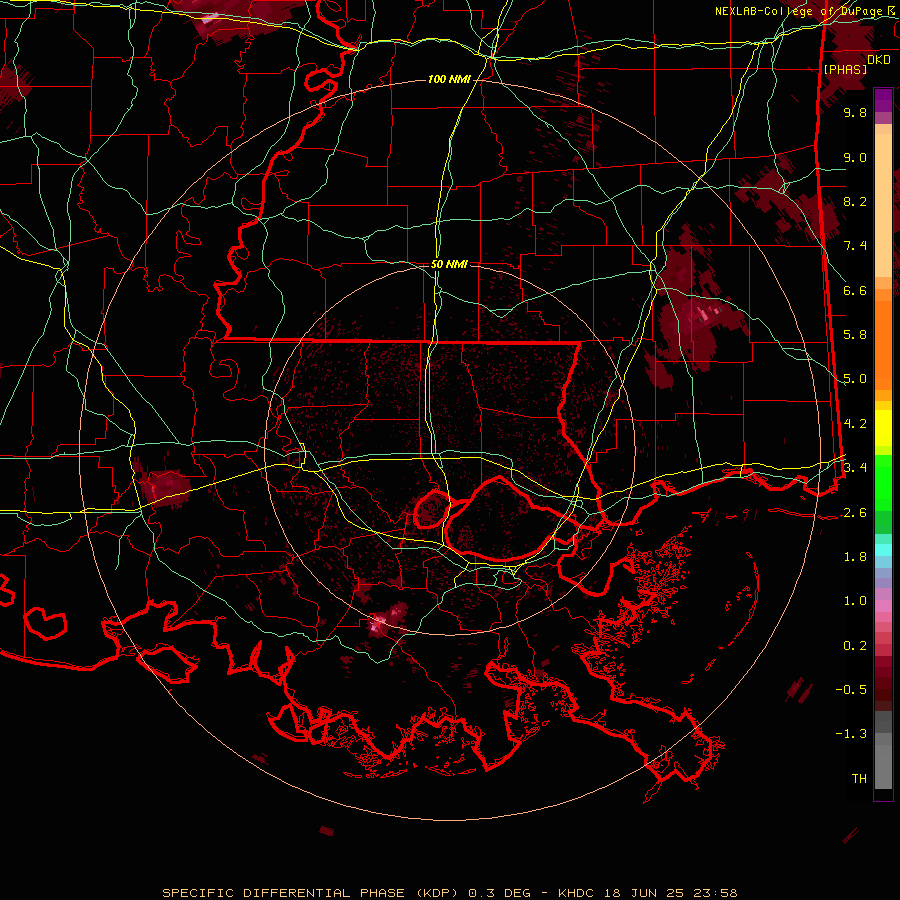This screenshot has height=900, width=900.
Task: Click the 4.2 value on color scale
Action: pyautogui.click(x=855, y=424)
